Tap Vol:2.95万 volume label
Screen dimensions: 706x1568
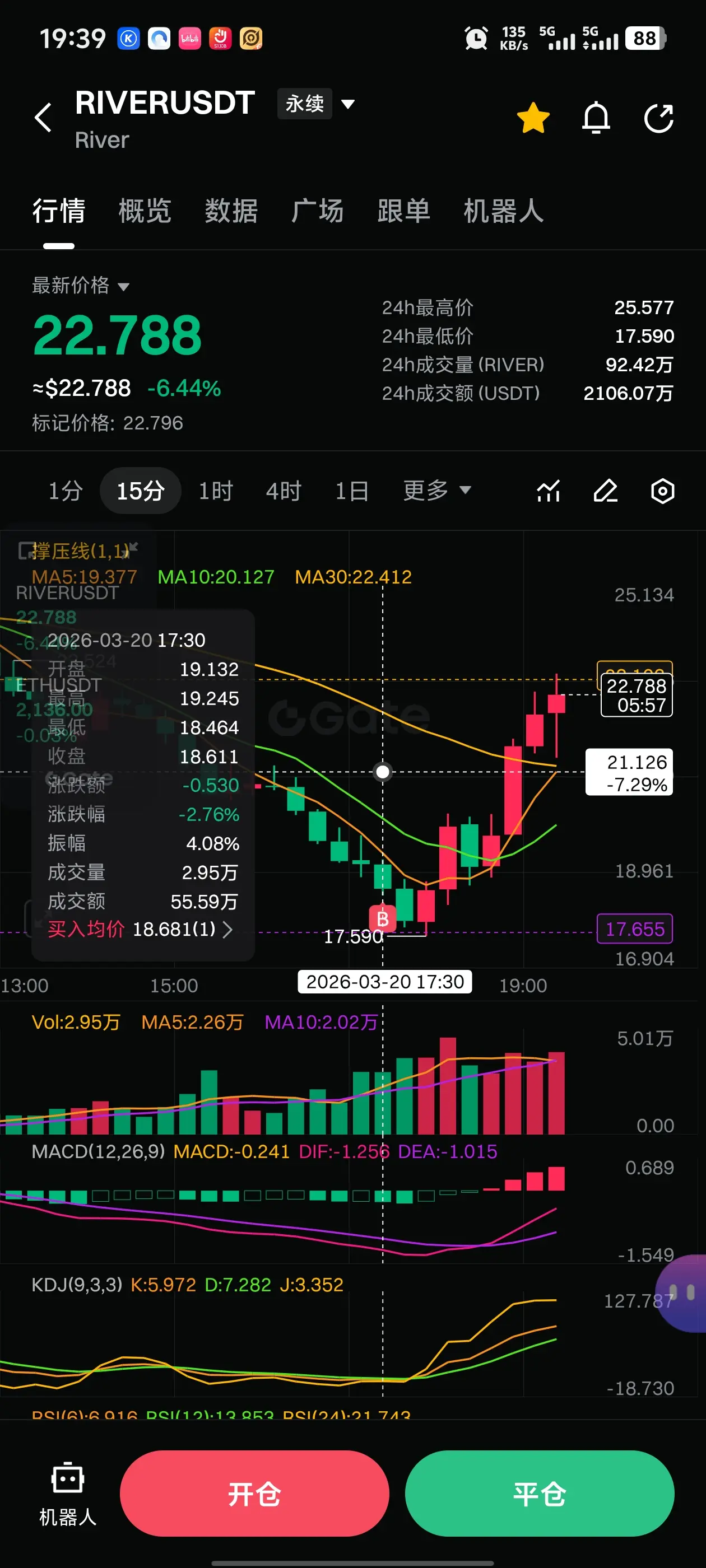click(x=76, y=1022)
